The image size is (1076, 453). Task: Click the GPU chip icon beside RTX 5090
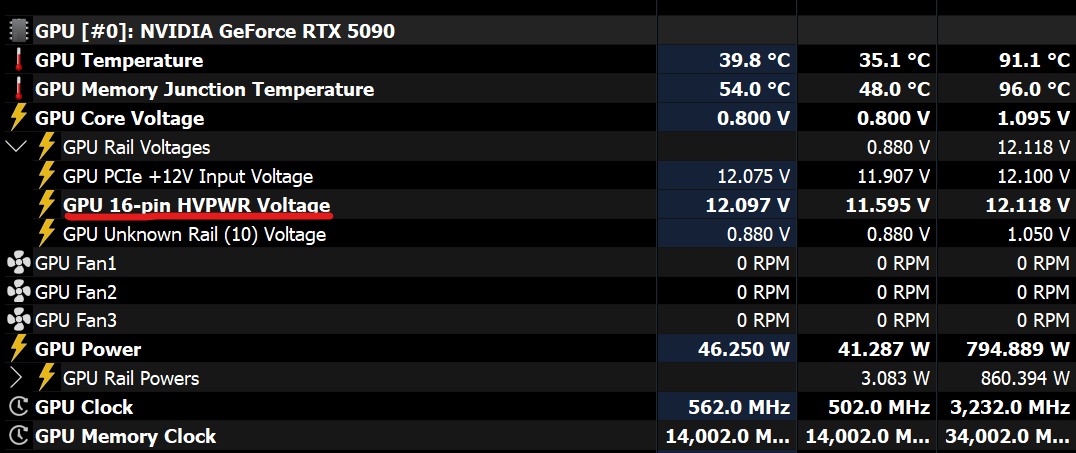pyautogui.click(x=18, y=31)
